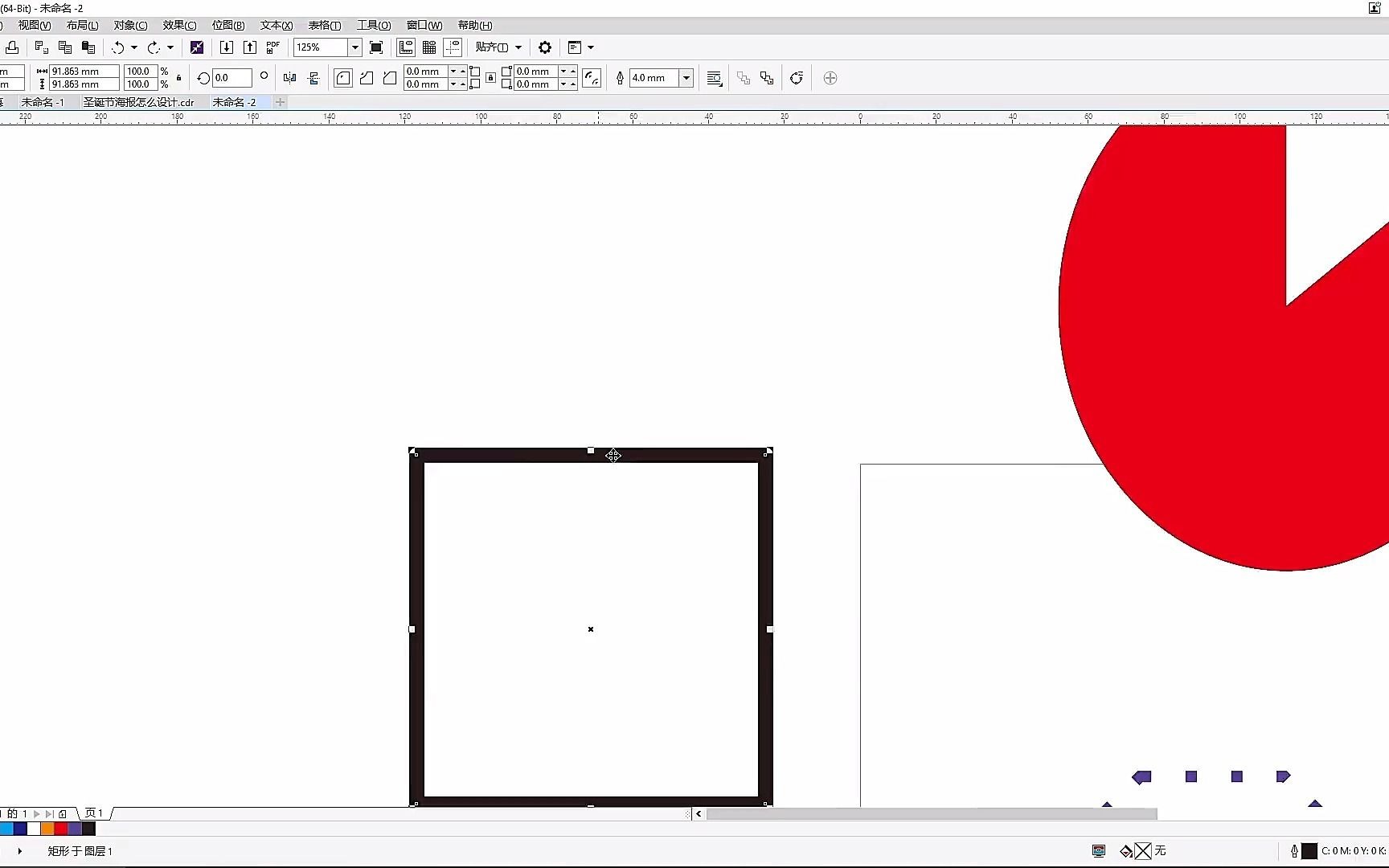Image resolution: width=1389 pixels, height=868 pixels.
Task: Toggle the show rulers button
Action: pyautogui.click(x=406, y=47)
